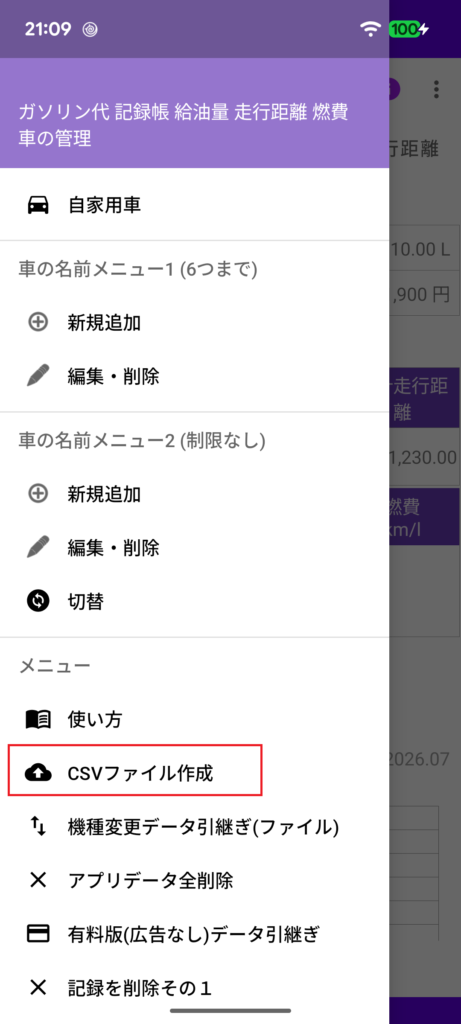Tap the plus icon under 車の名前メニュー2
This screenshot has height=1024, width=461.
tap(38, 494)
